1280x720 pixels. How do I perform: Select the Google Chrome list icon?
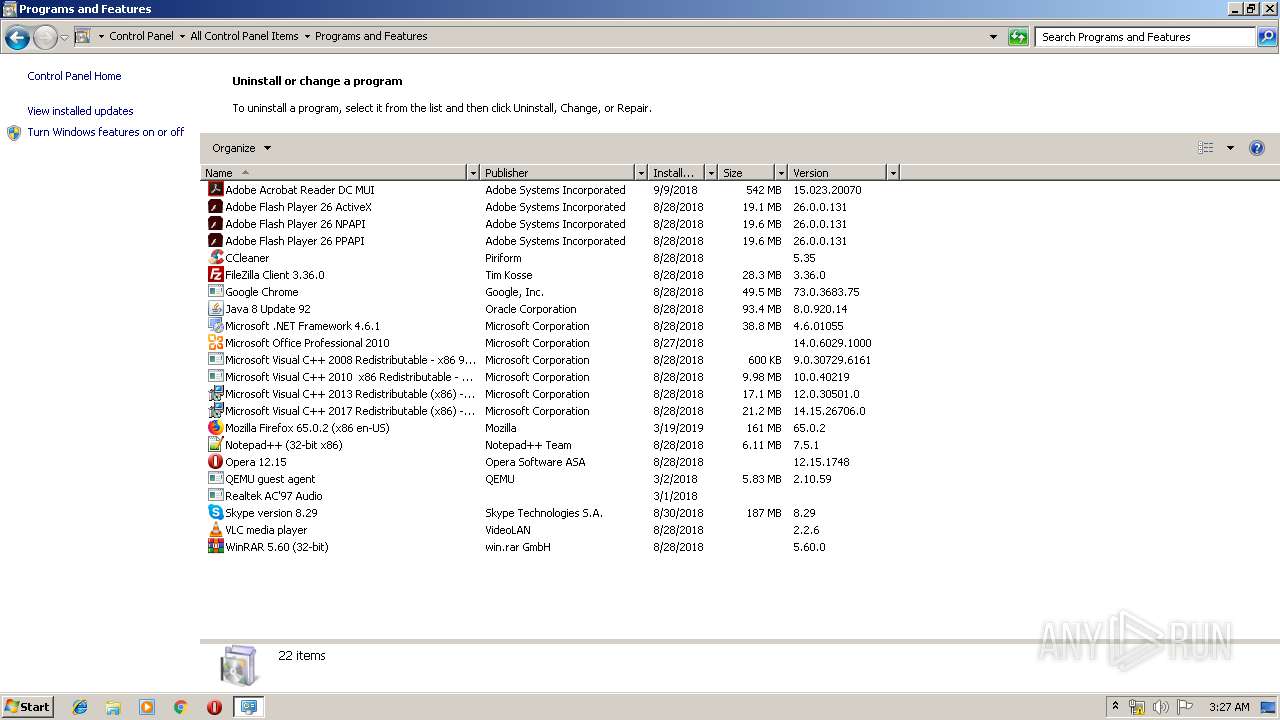coord(215,291)
